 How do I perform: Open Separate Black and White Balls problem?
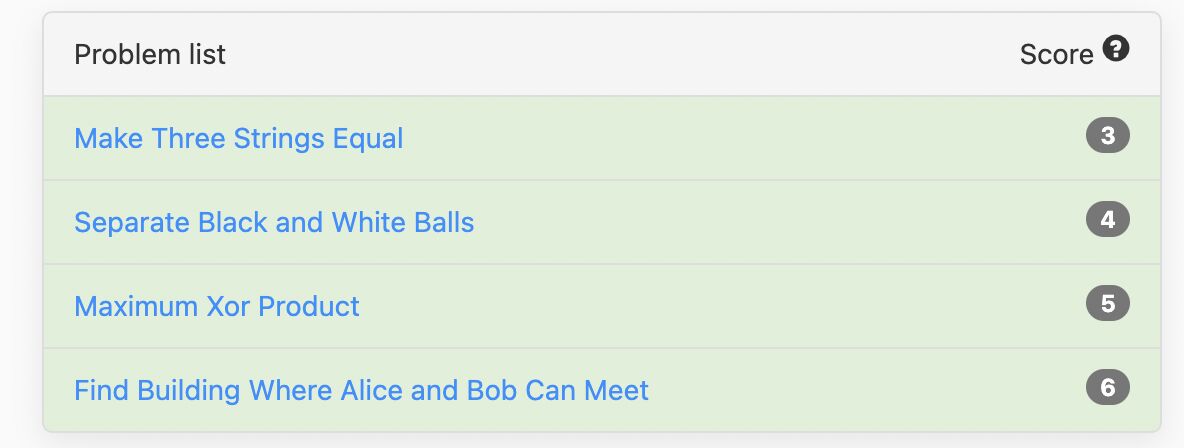[x=274, y=222]
